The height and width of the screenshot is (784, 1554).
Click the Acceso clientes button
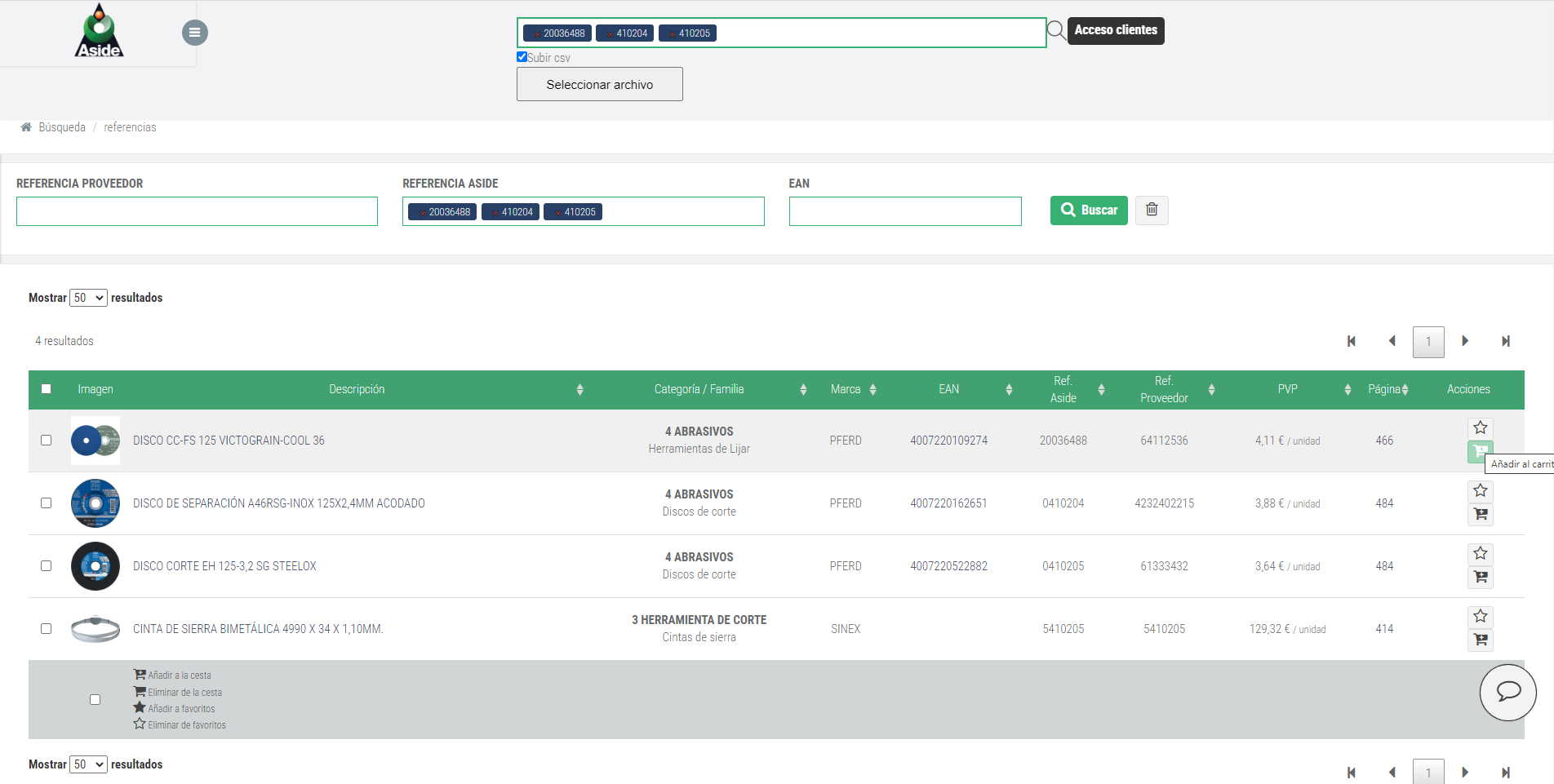coord(1115,30)
